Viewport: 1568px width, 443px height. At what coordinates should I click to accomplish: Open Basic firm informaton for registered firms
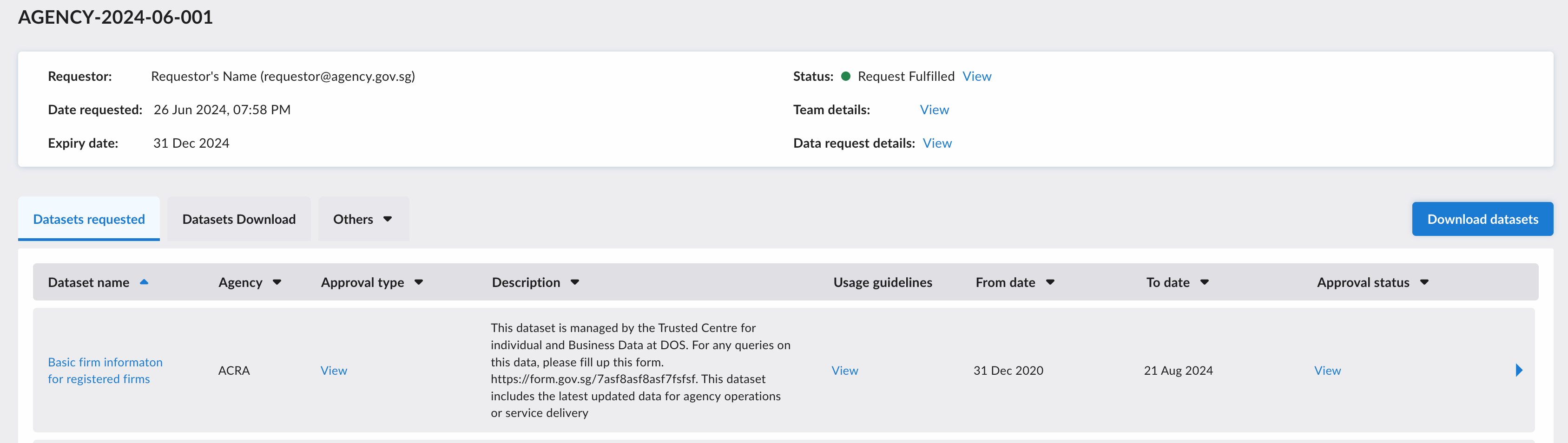105,370
